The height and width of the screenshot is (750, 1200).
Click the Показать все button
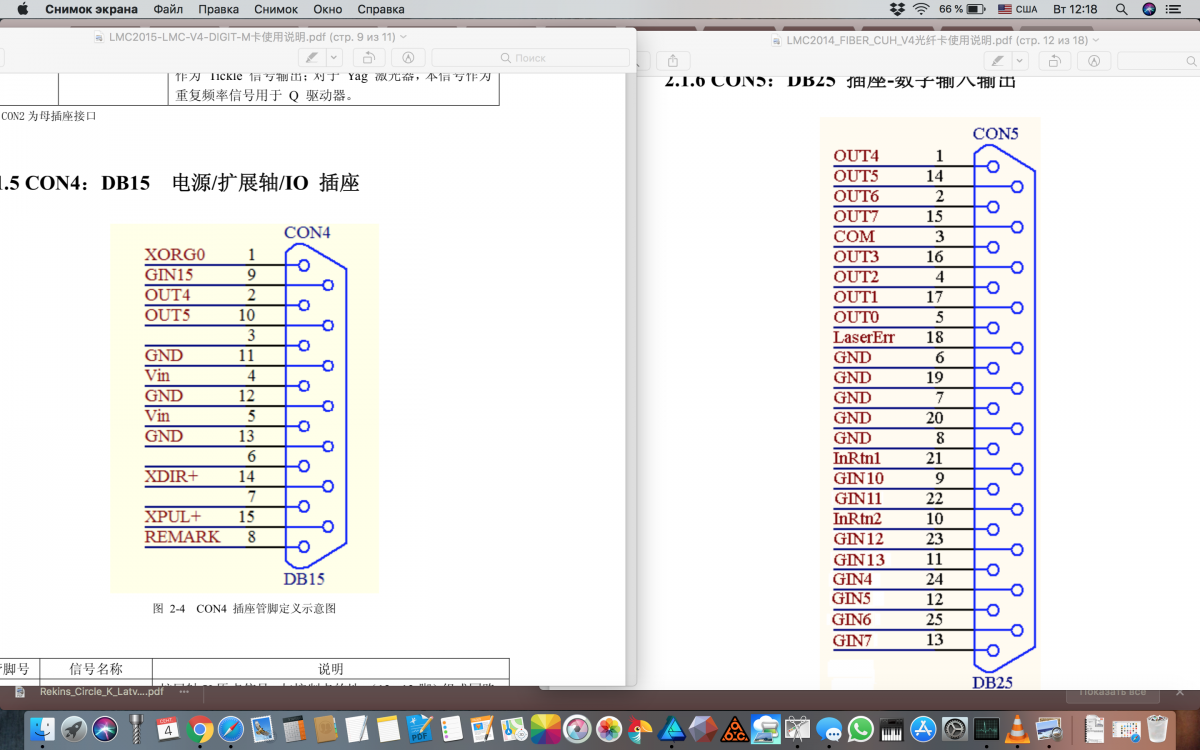(x=1112, y=692)
